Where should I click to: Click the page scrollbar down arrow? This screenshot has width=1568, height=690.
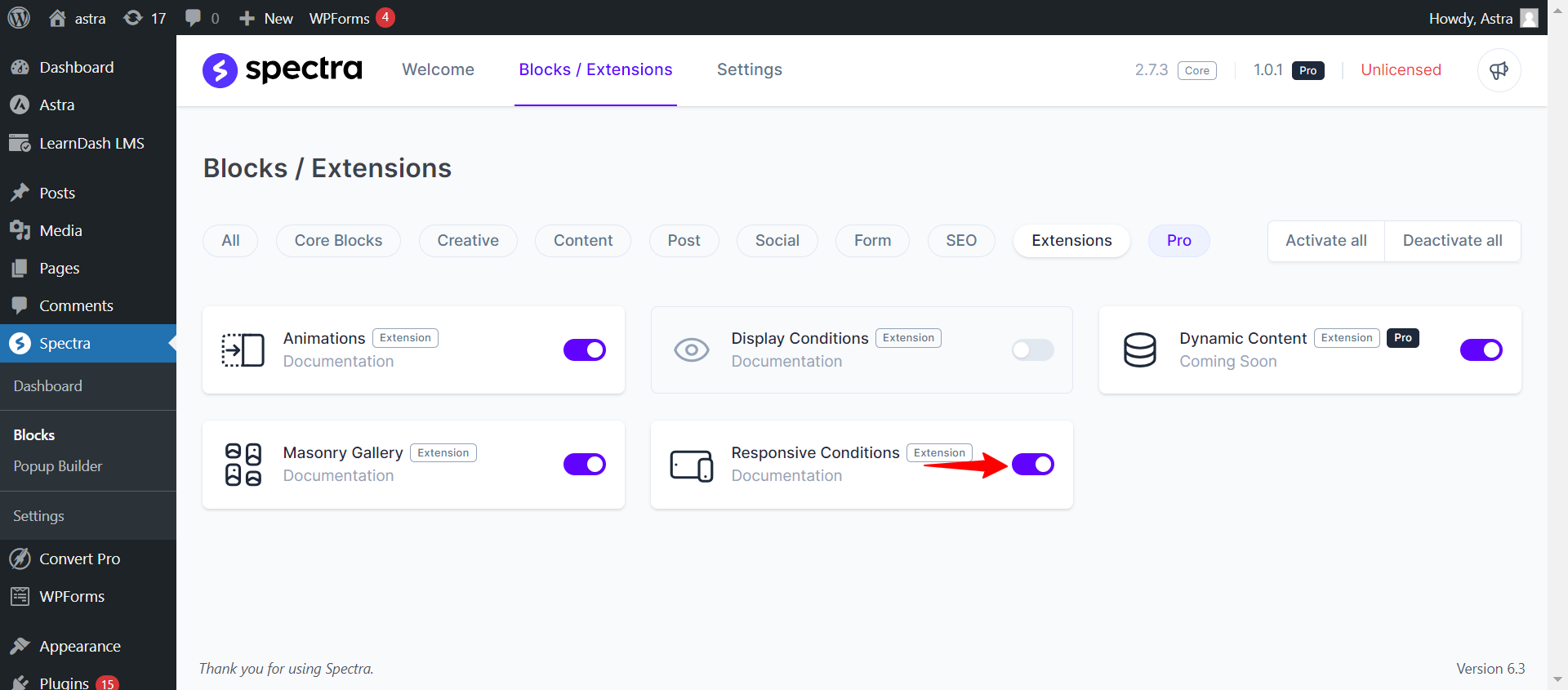(1557, 679)
